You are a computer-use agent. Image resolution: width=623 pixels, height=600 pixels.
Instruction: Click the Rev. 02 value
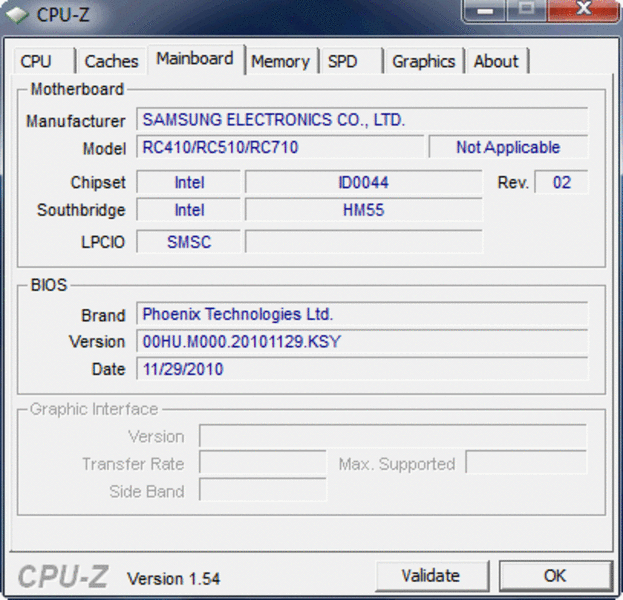click(x=561, y=182)
